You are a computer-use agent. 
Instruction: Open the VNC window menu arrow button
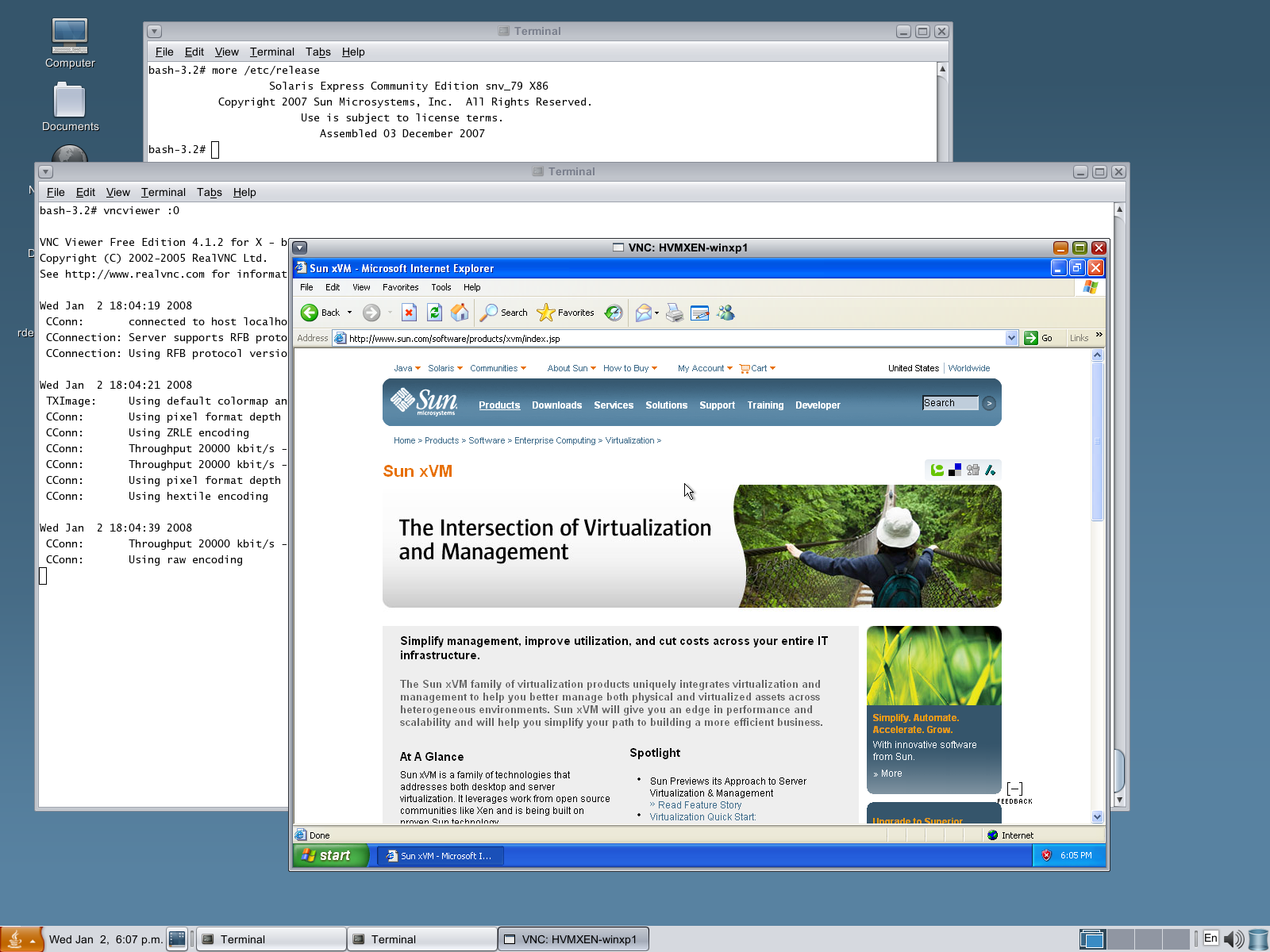tap(300, 248)
